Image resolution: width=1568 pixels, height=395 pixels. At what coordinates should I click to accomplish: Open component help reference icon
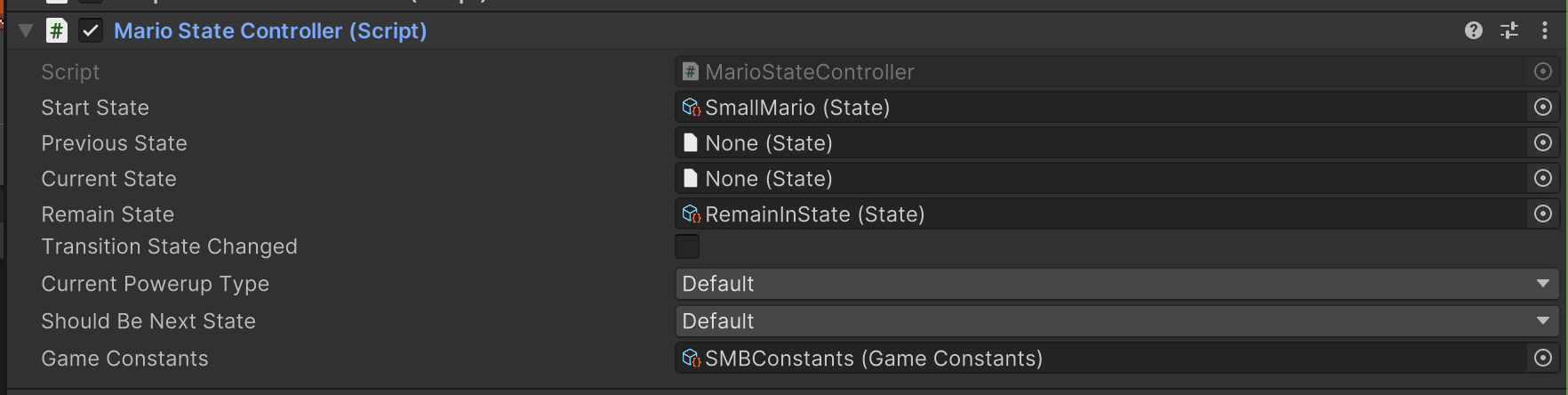[x=1474, y=31]
